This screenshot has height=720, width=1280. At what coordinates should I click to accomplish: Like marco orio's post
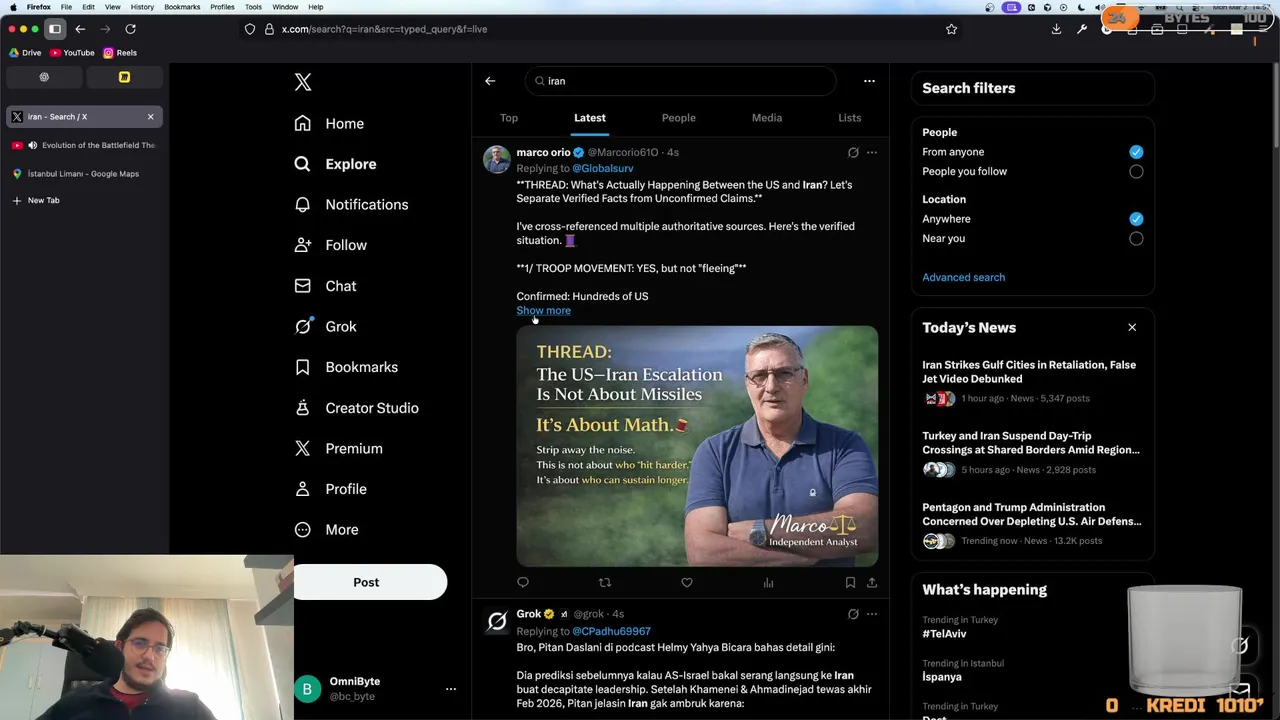(687, 582)
